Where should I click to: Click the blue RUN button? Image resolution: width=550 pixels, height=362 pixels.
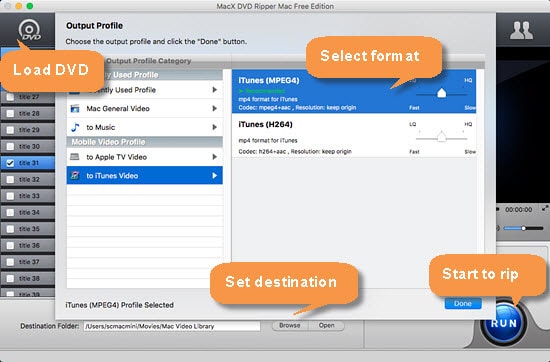504,323
